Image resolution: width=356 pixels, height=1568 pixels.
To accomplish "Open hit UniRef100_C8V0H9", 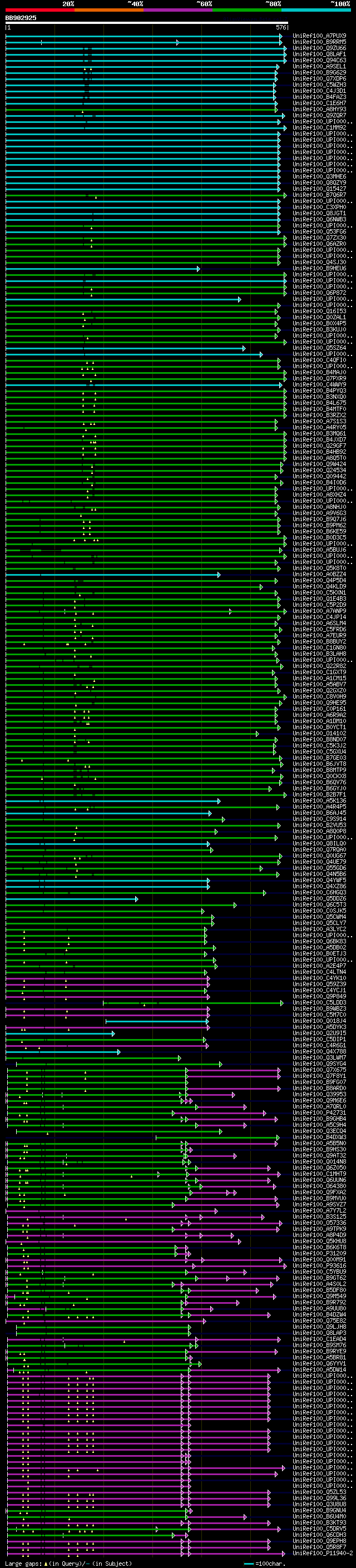I will tap(319, 696).
